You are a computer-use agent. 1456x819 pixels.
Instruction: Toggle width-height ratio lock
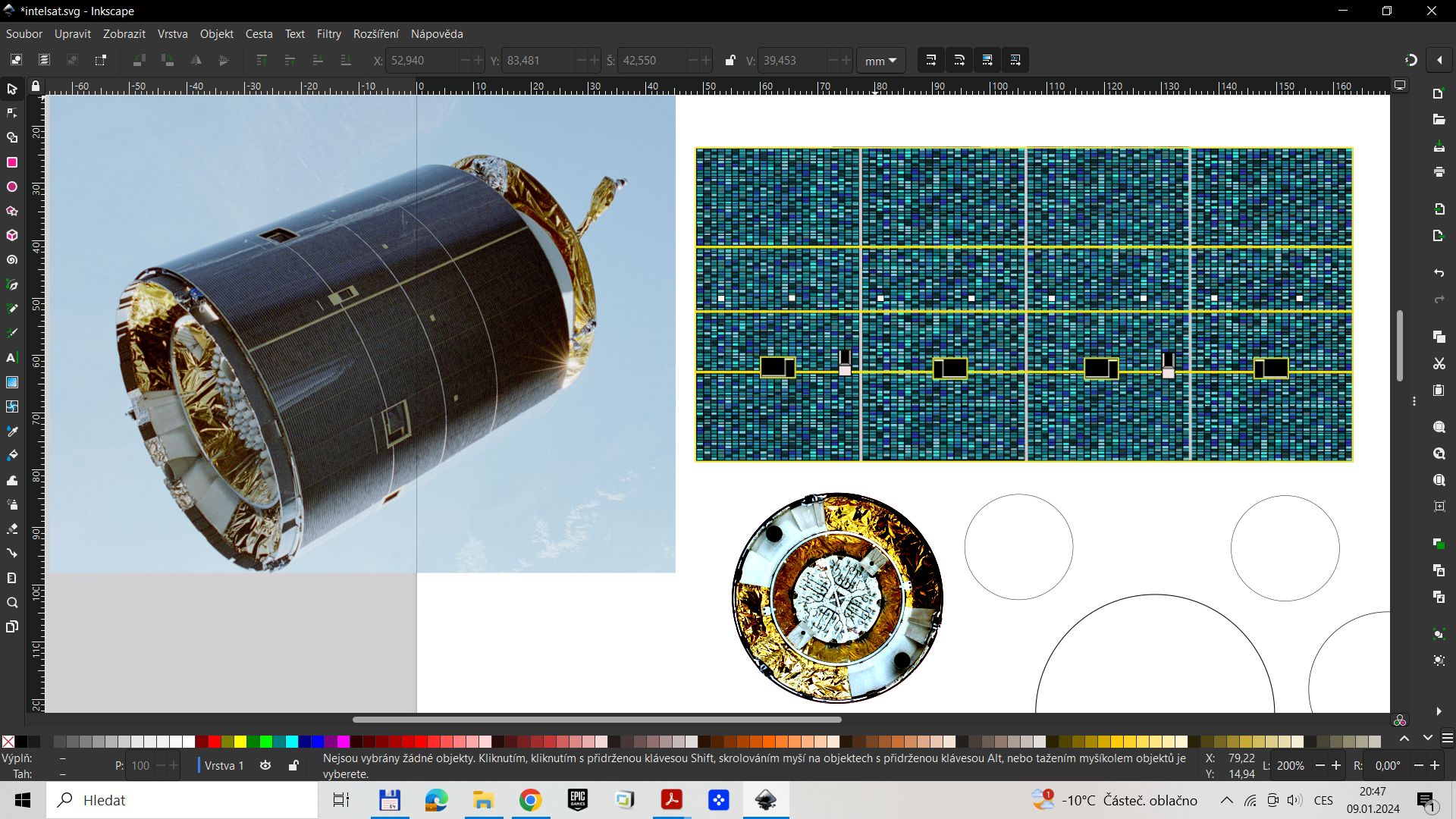coord(730,61)
